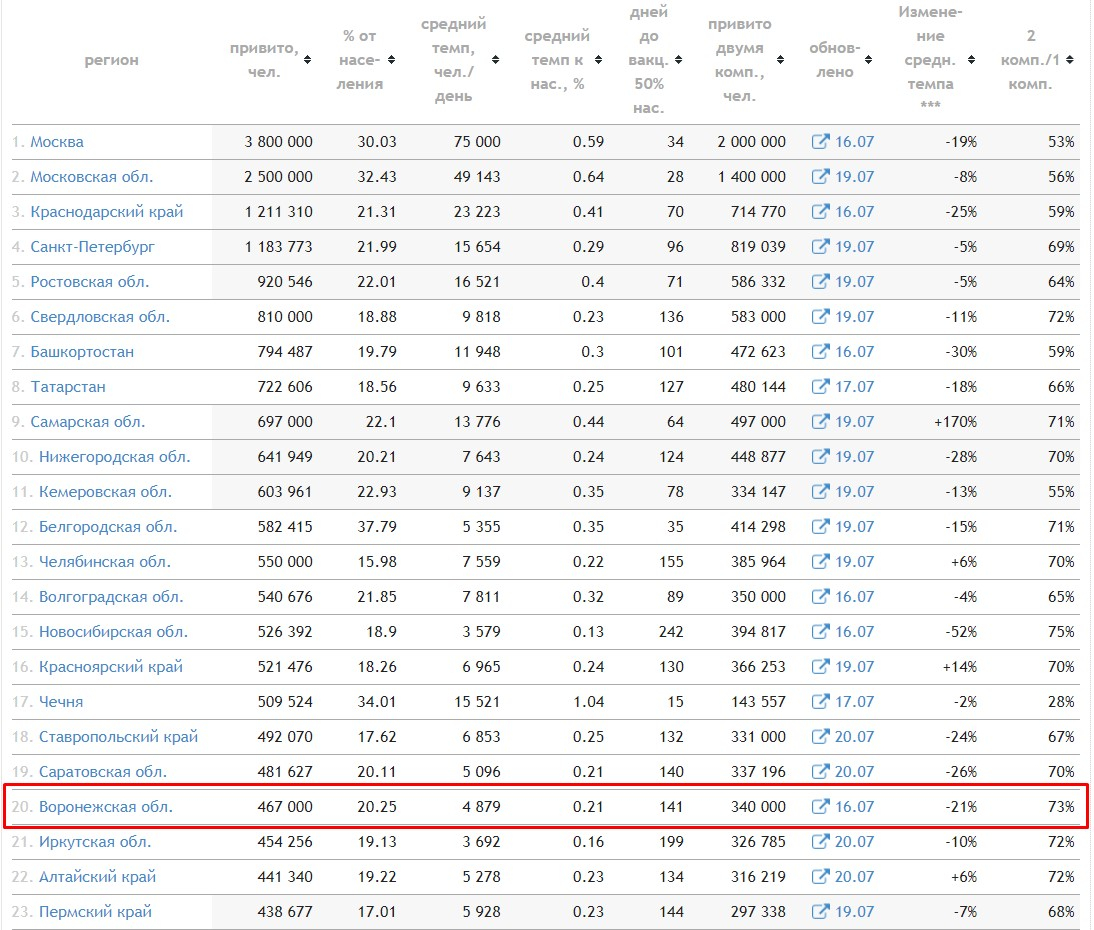1094x930 pixels.
Task: Sort by средний темп, чел./день arrows
Action: coord(495,60)
